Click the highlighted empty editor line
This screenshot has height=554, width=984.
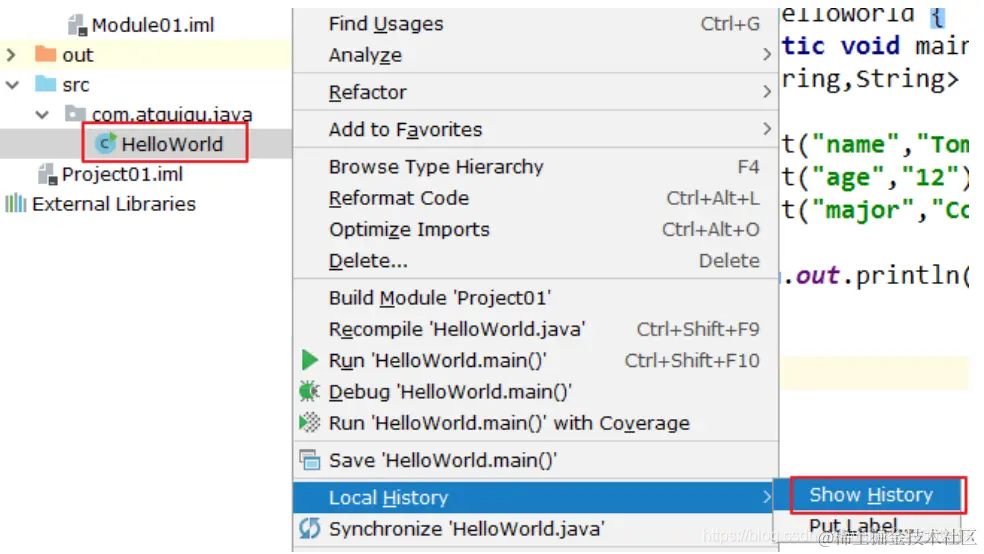click(x=875, y=373)
